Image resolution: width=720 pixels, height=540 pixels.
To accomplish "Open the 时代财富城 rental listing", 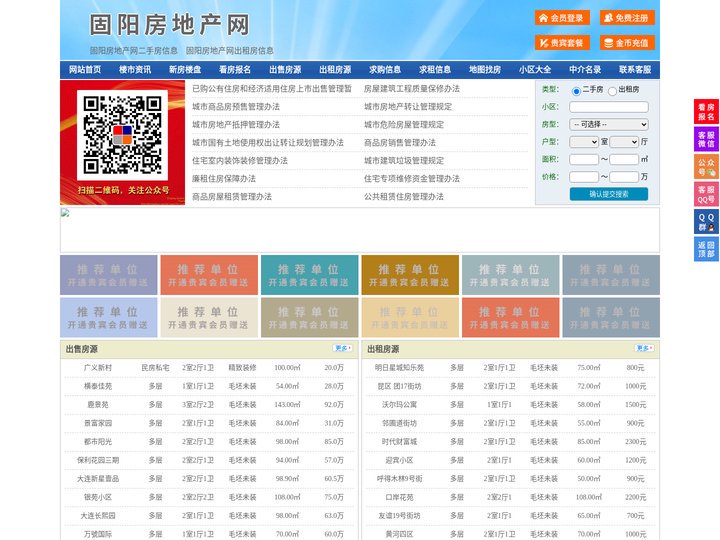I will tap(399, 442).
